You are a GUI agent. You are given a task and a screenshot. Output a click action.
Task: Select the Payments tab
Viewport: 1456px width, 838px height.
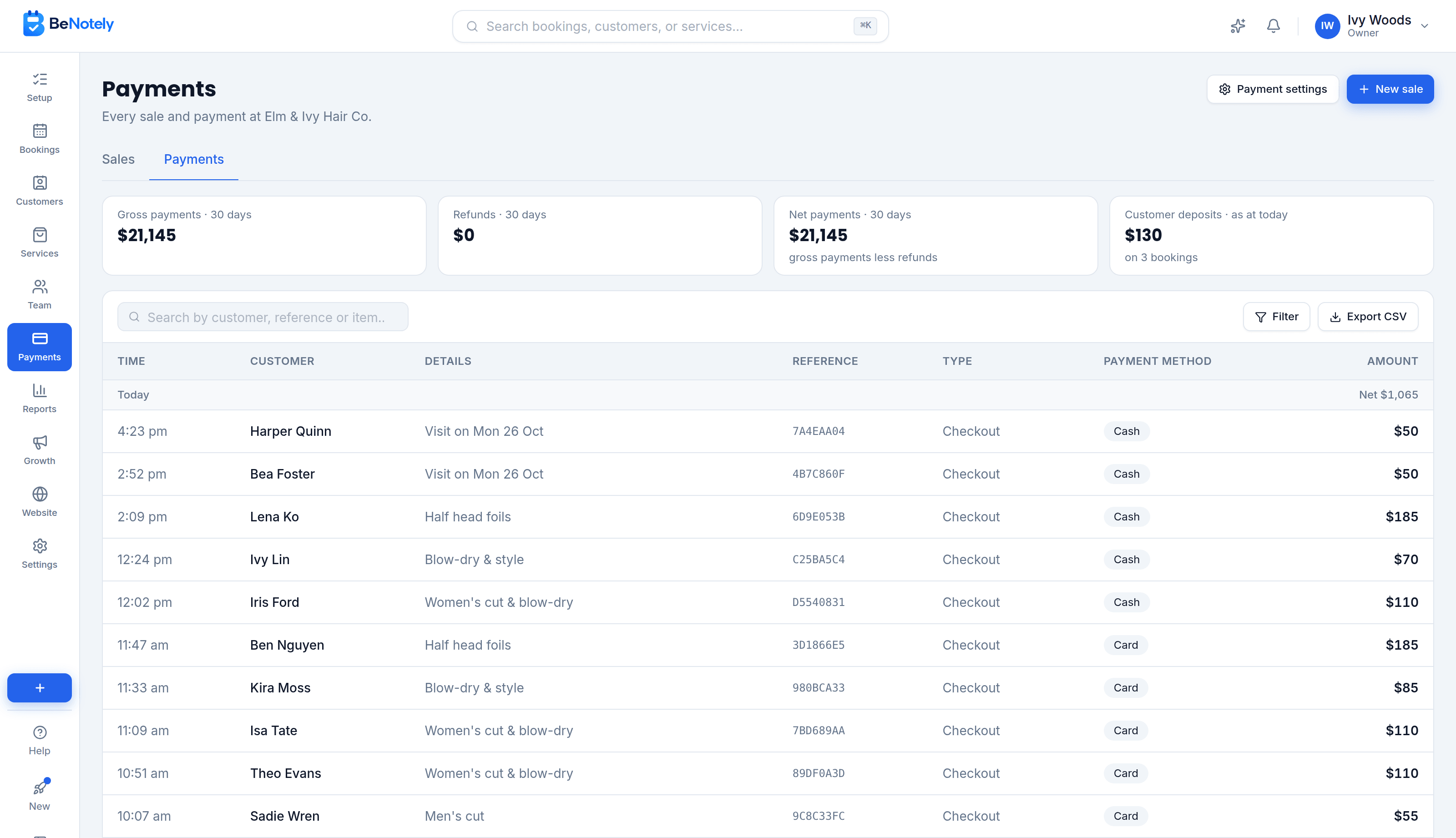pyautogui.click(x=193, y=159)
